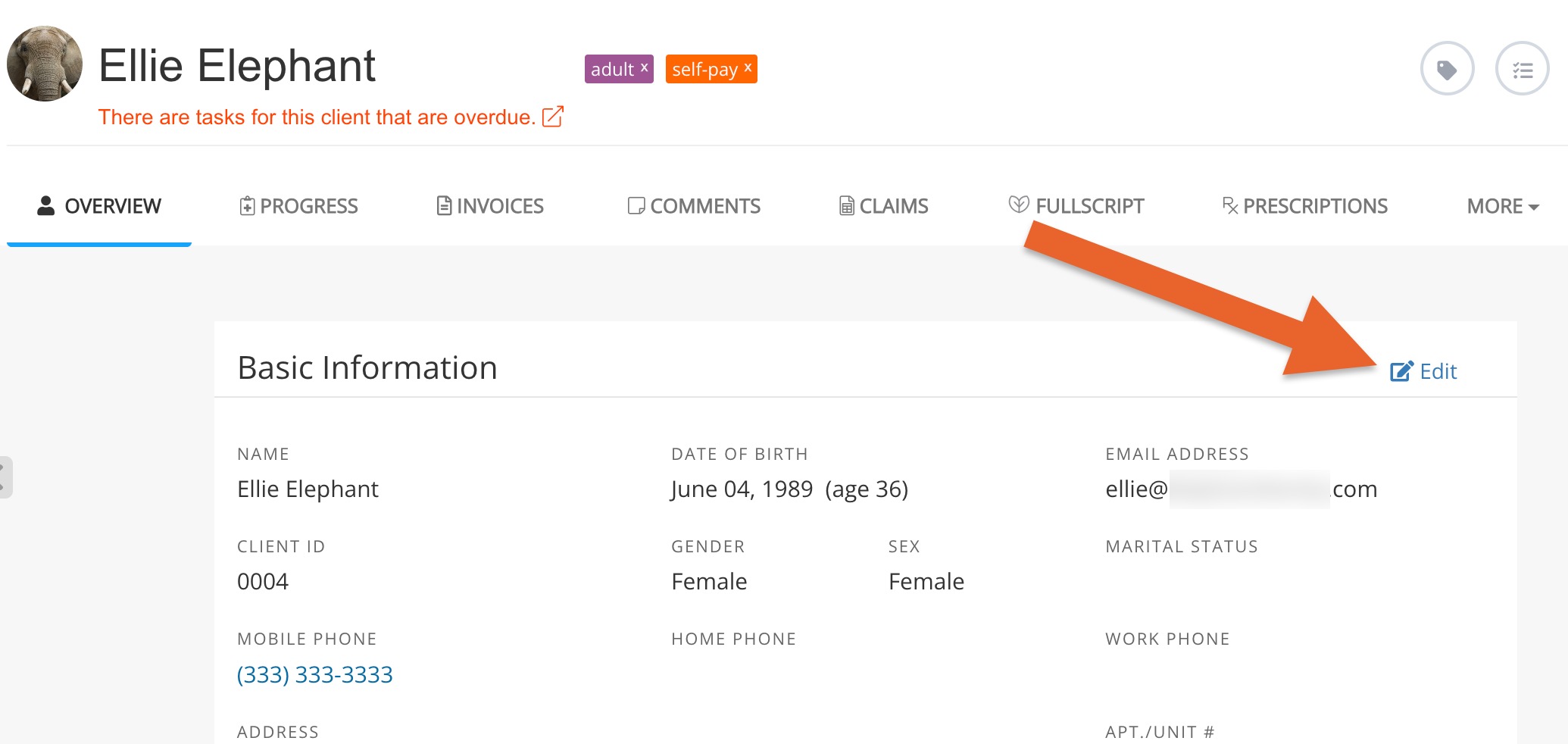Viewport: 1568px width, 744px height.
Task: Click the self-pay tag label
Action: point(704,70)
